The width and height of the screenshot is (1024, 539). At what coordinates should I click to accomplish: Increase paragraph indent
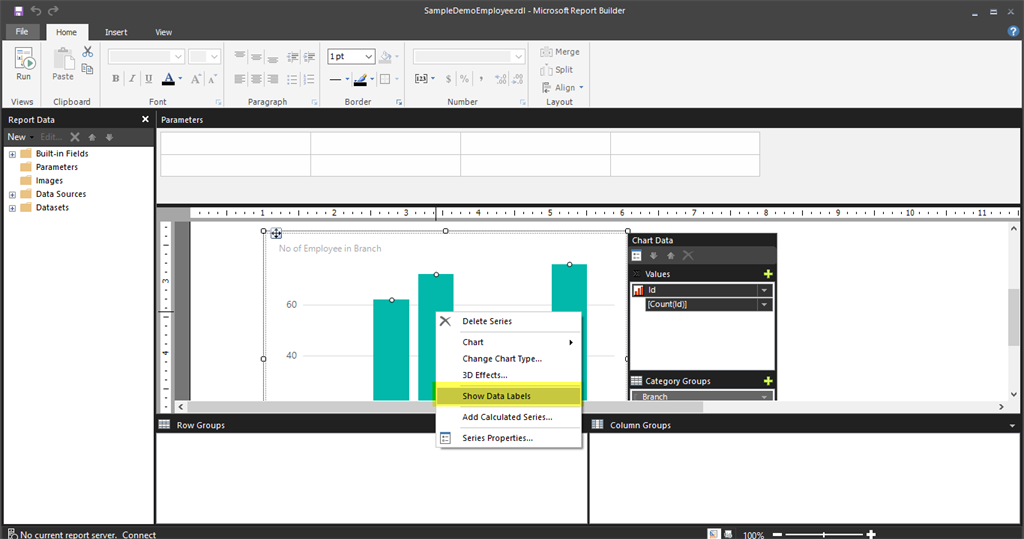[309, 57]
